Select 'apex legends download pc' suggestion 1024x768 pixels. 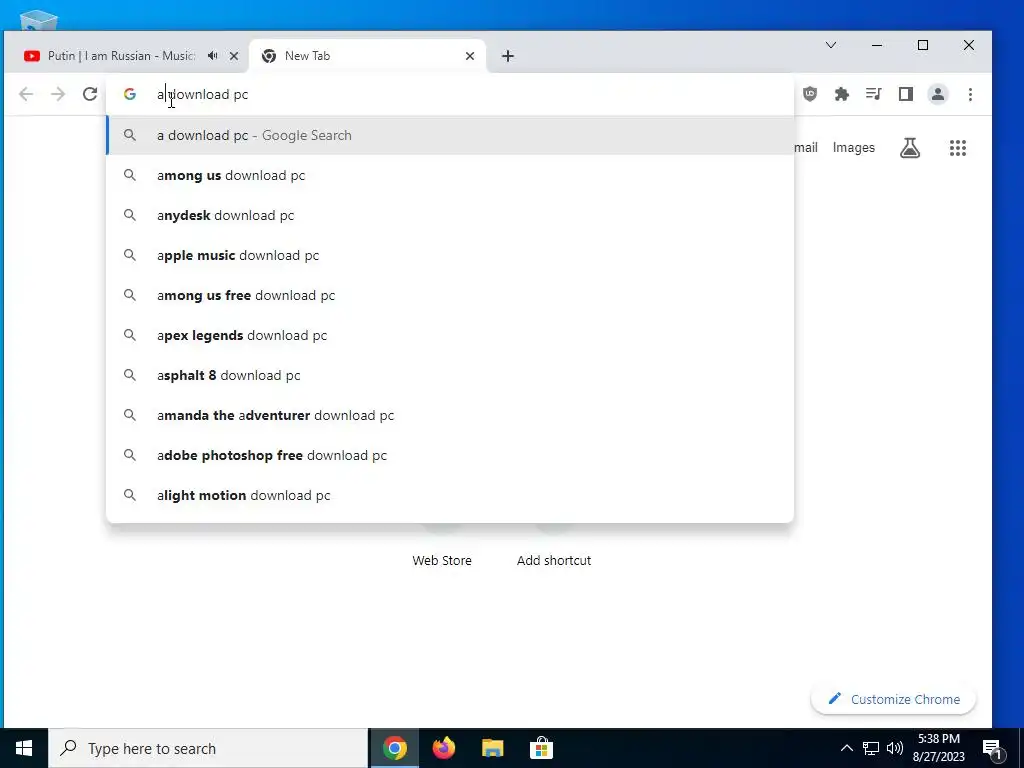450,335
